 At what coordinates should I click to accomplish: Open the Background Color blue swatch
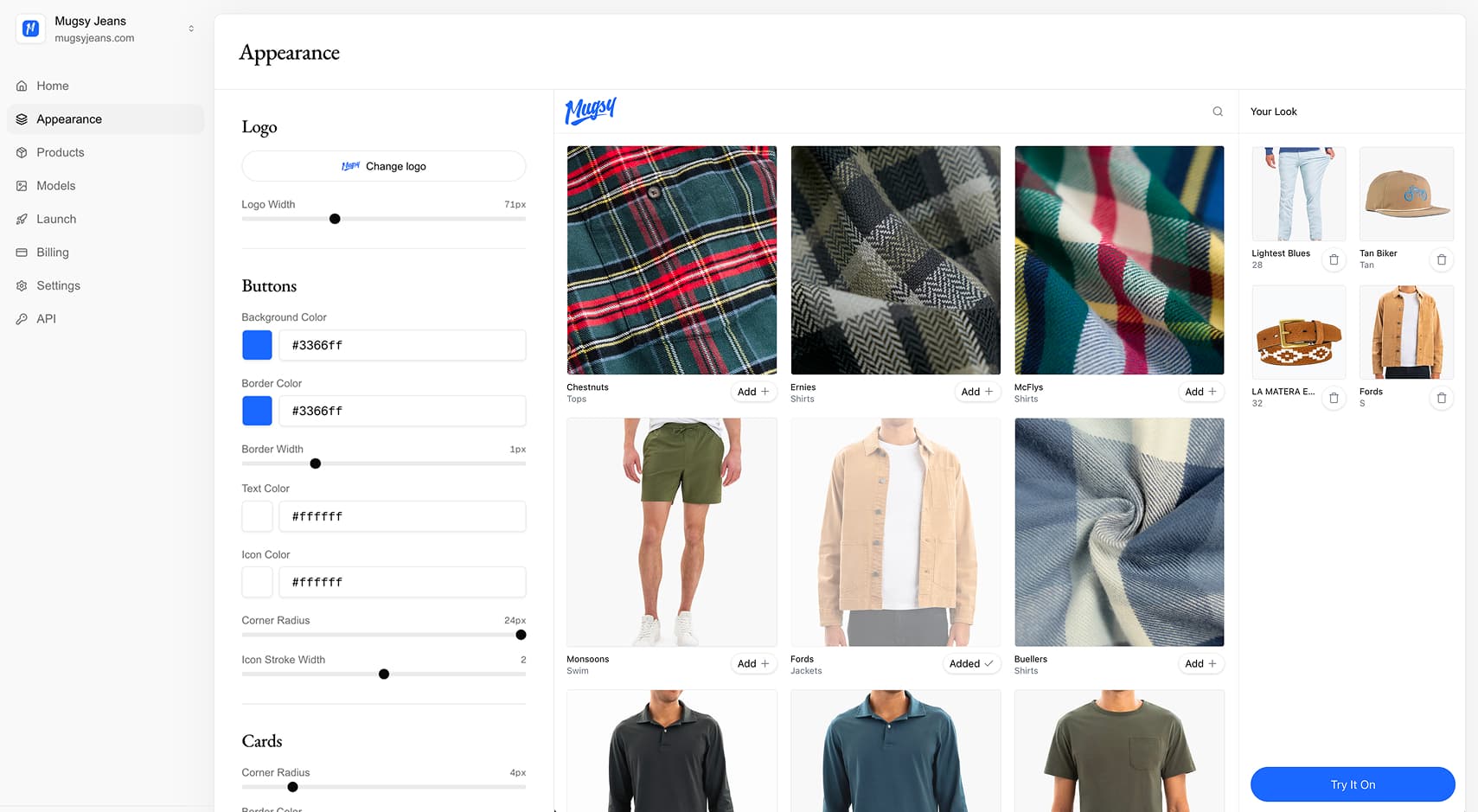257,345
